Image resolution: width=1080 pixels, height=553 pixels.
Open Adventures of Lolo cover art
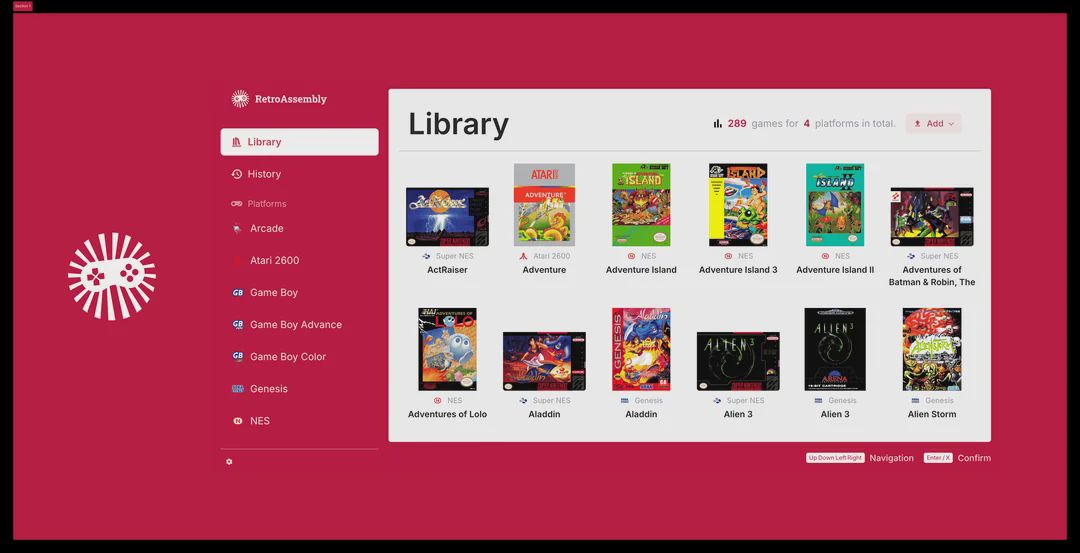447,349
